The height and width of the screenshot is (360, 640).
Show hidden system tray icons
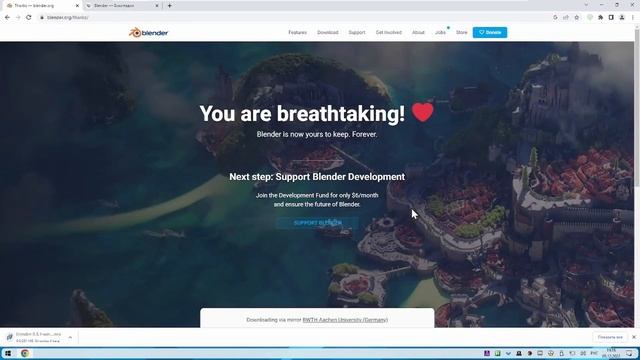508,353
